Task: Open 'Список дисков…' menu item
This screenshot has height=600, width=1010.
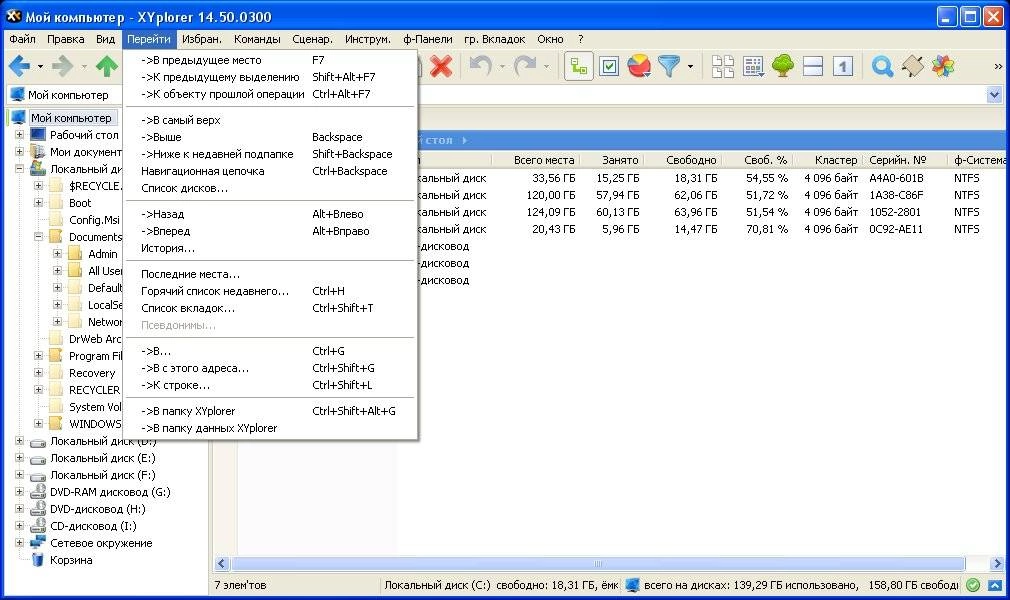Action: [271, 188]
